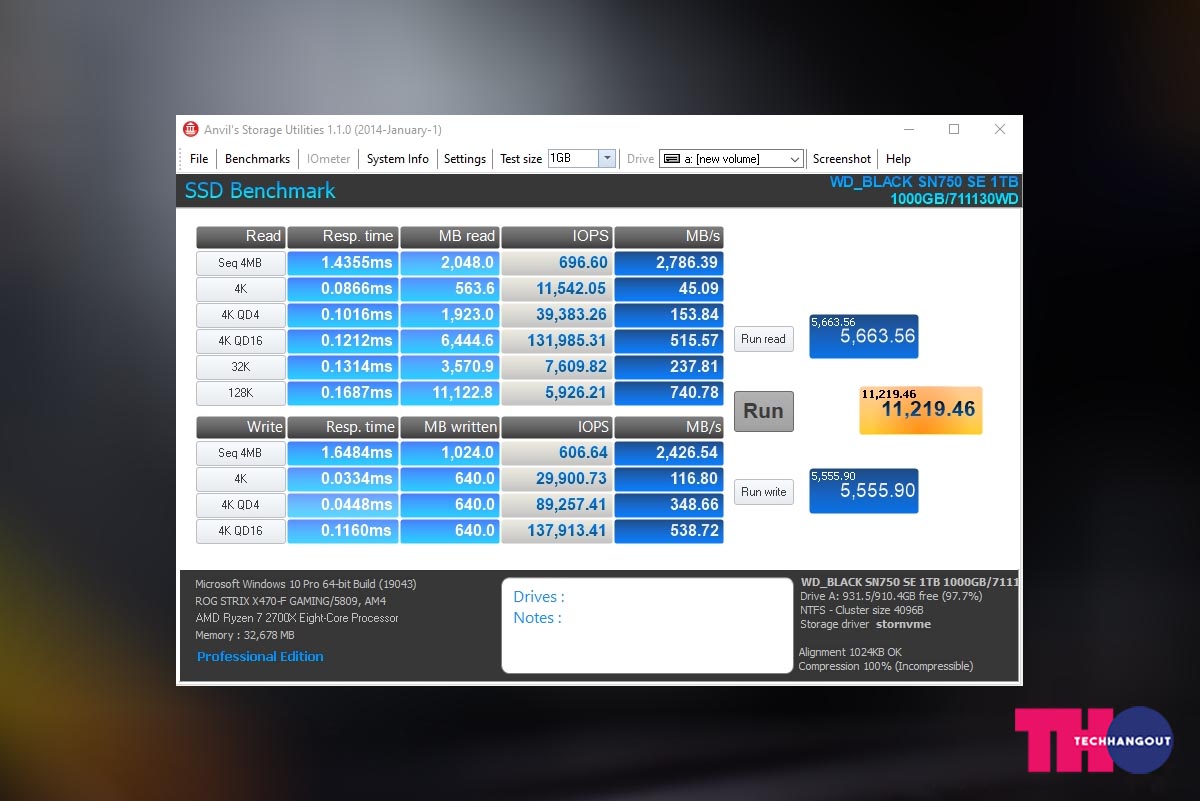1200x801 pixels.
Task: Click the WD_BLACK SN750 SE 1TB title text
Action: 924,182
